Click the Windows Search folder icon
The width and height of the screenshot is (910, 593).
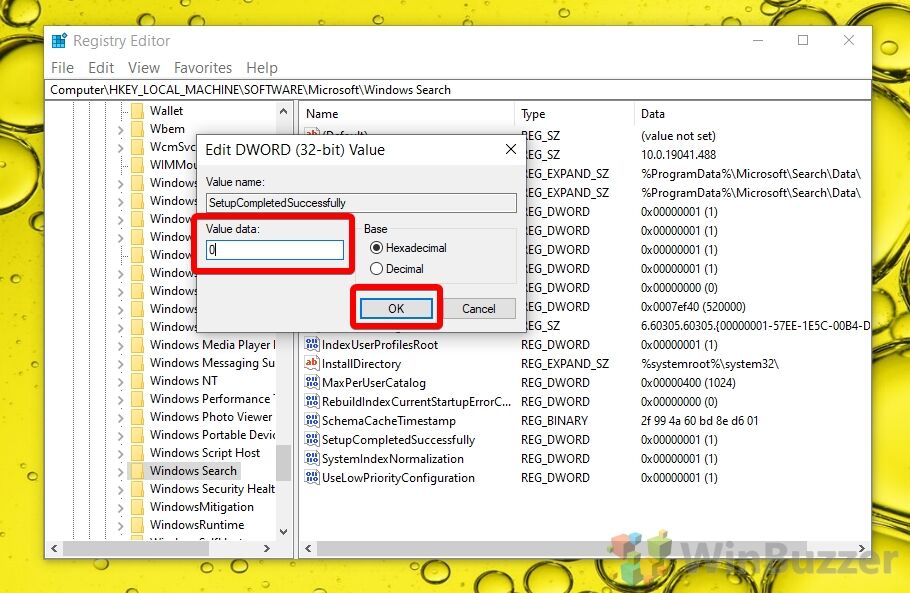(137, 471)
